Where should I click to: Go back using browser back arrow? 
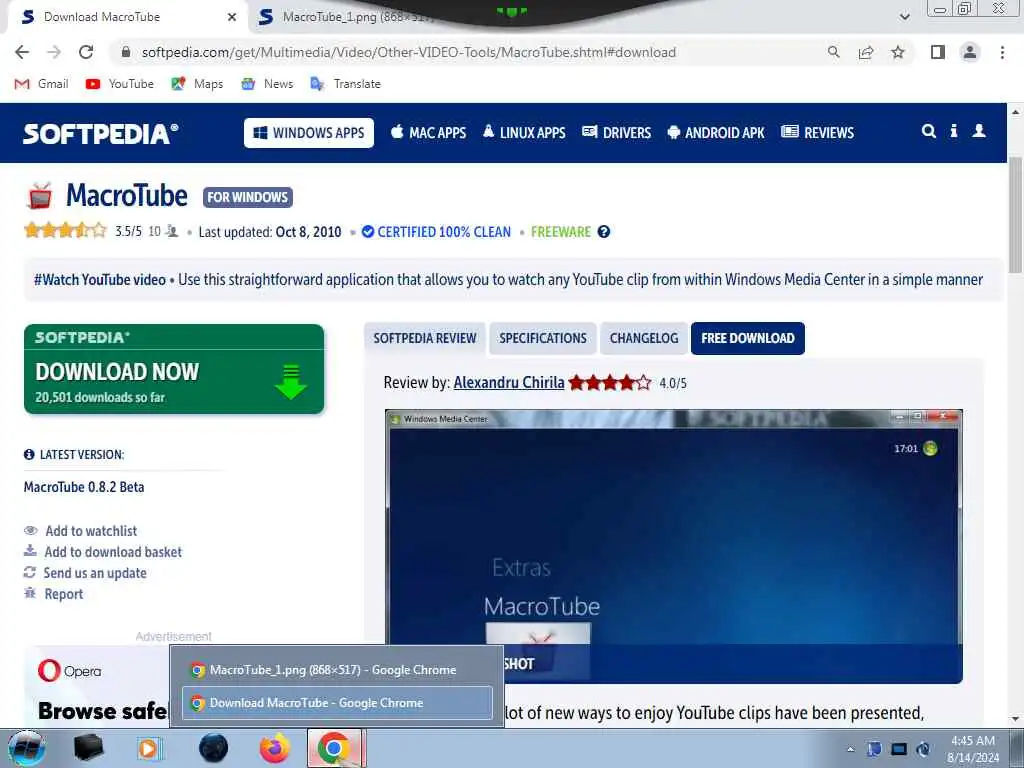pos(22,52)
